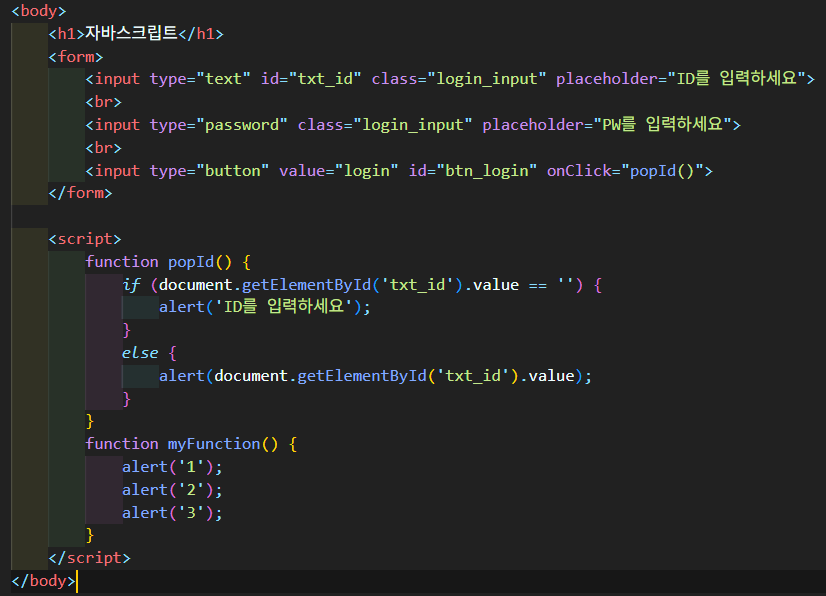
Task: Click the id="txt_id" attribute
Action: (x=311, y=79)
